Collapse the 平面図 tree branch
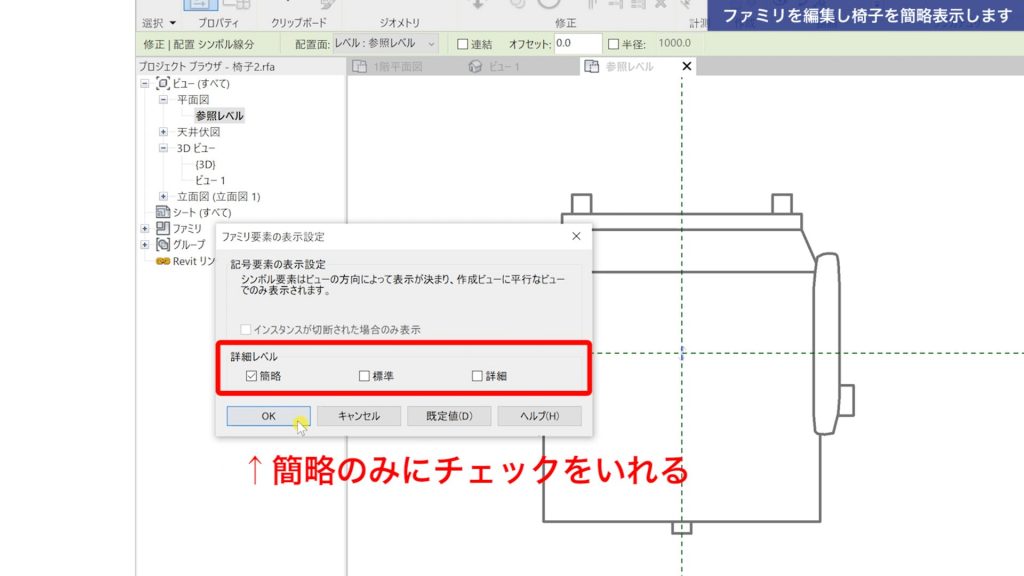 [163, 98]
